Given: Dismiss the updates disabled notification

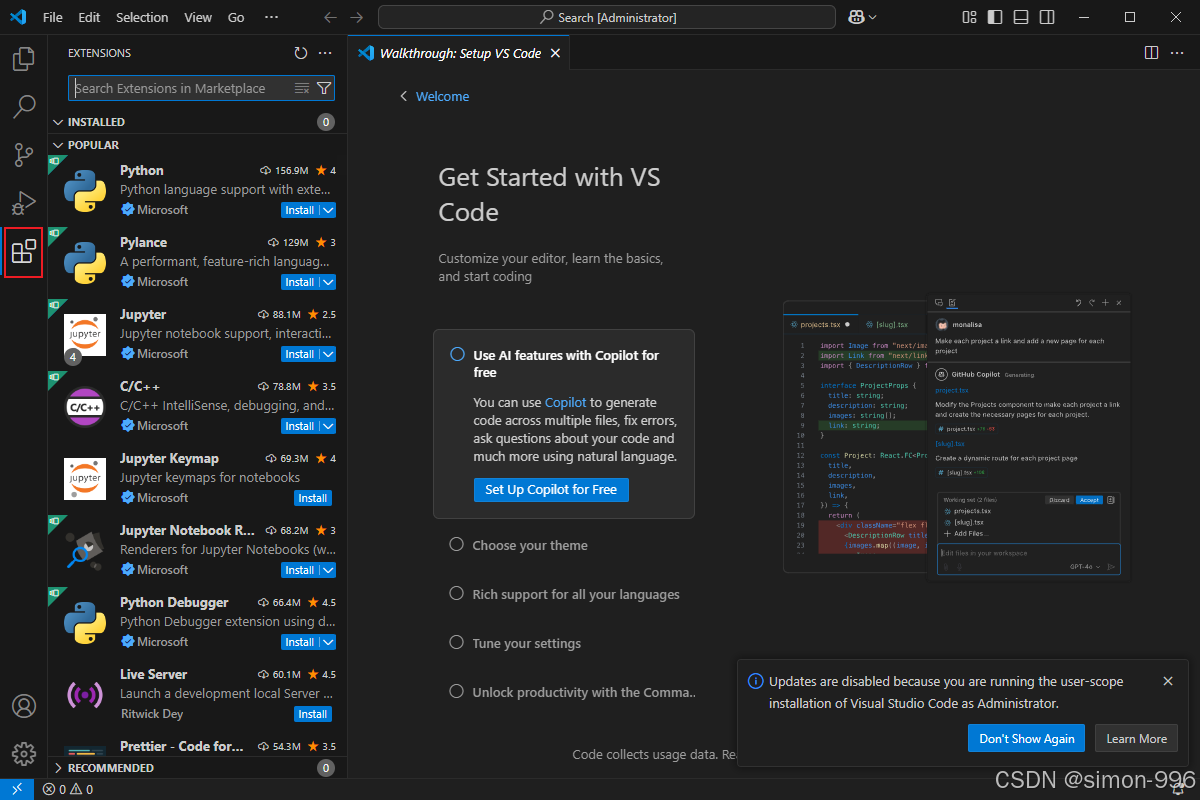Looking at the screenshot, I should [1168, 681].
